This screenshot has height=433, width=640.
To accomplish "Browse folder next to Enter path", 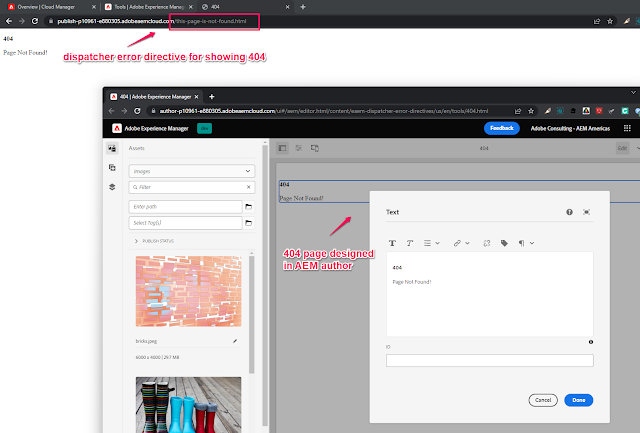I will [x=249, y=207].
